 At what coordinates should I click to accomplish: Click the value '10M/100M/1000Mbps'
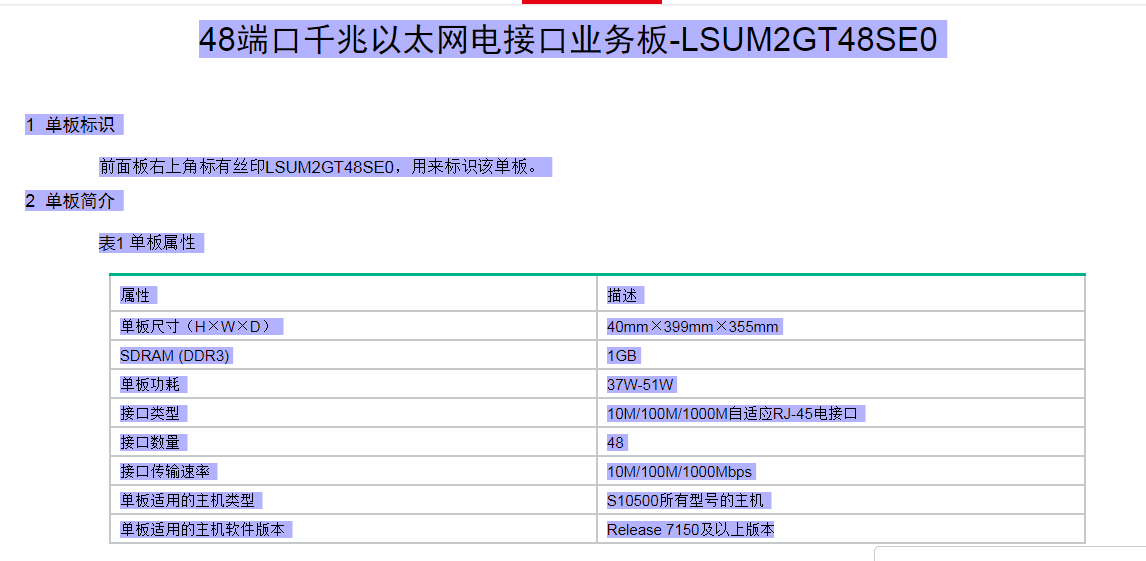click(679, 472)
